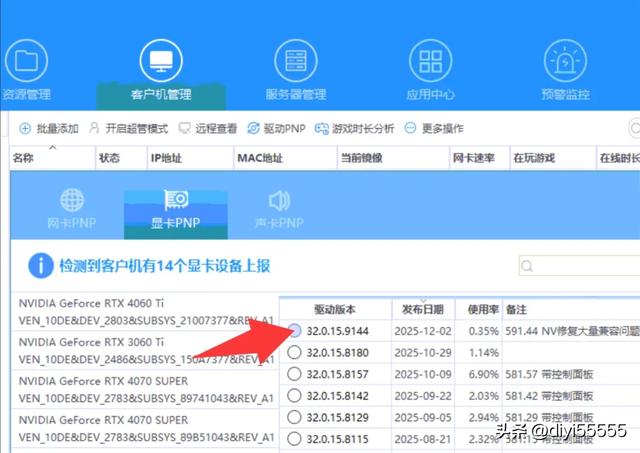Click the 581.57 带控制面板 note

click(549, 374)
